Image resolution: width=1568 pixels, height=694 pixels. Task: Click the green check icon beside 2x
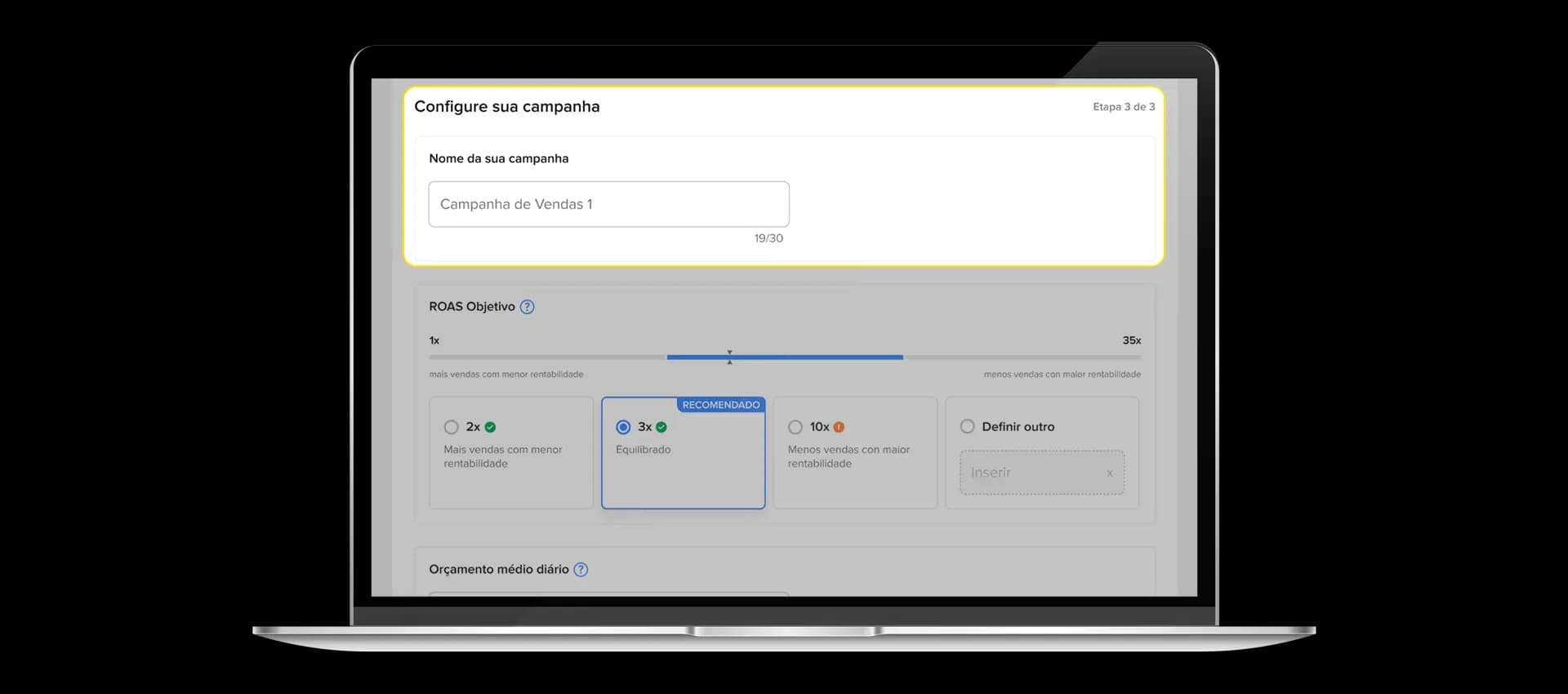coord(490,427)
